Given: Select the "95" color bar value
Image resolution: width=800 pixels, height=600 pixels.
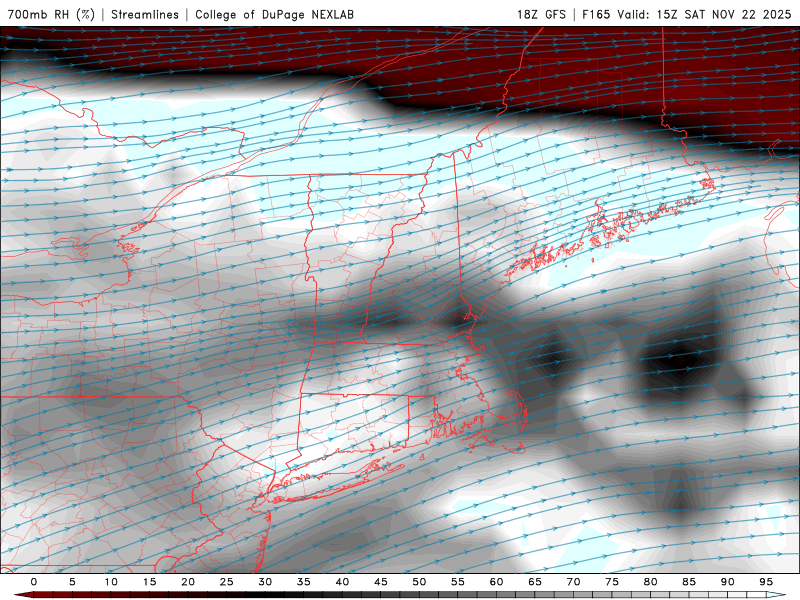Looking at the screenshot, I should point(766,582).
